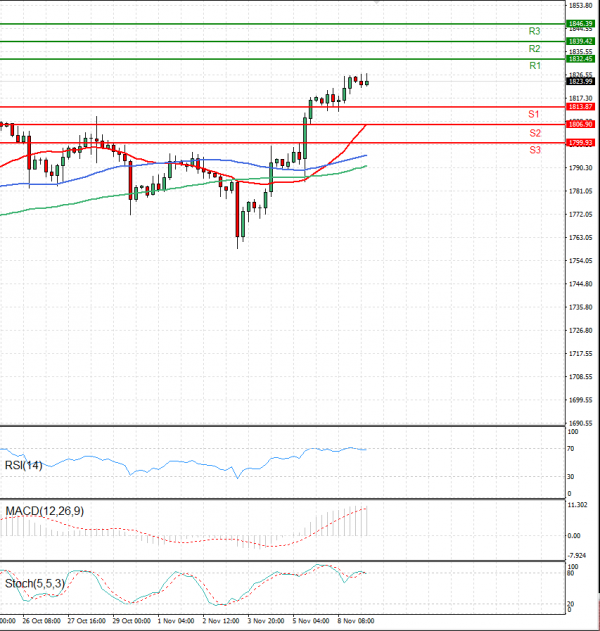Click the 1 Nov 04:00 time label
This screenshot has height=631, width=600.
tap(176, 621)
